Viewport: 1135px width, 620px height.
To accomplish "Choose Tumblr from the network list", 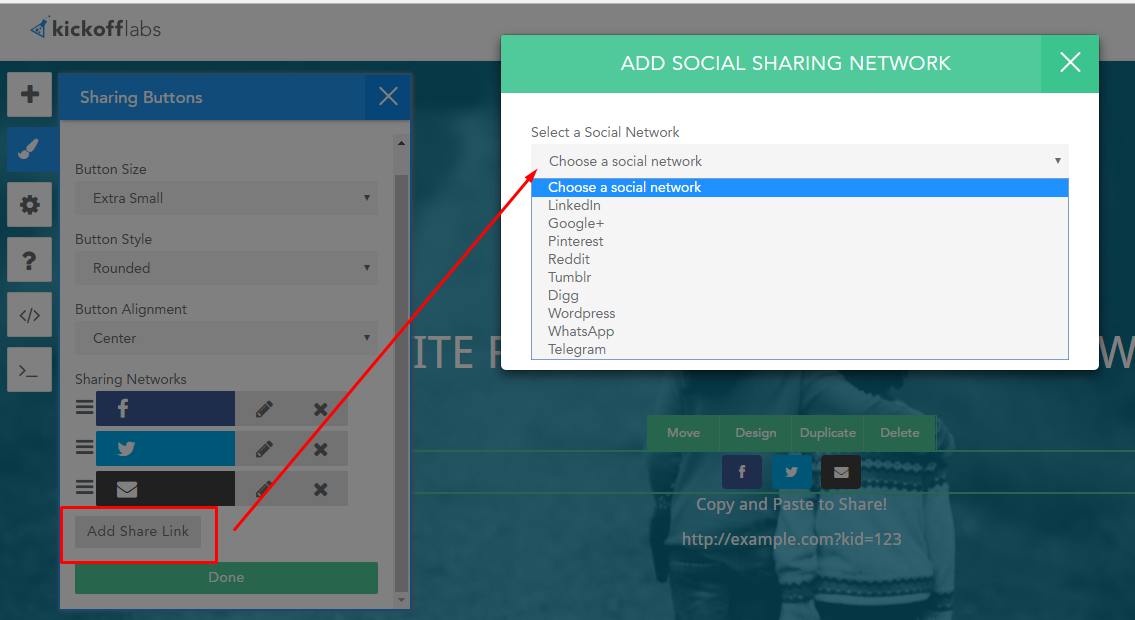I will pos(800,277).
